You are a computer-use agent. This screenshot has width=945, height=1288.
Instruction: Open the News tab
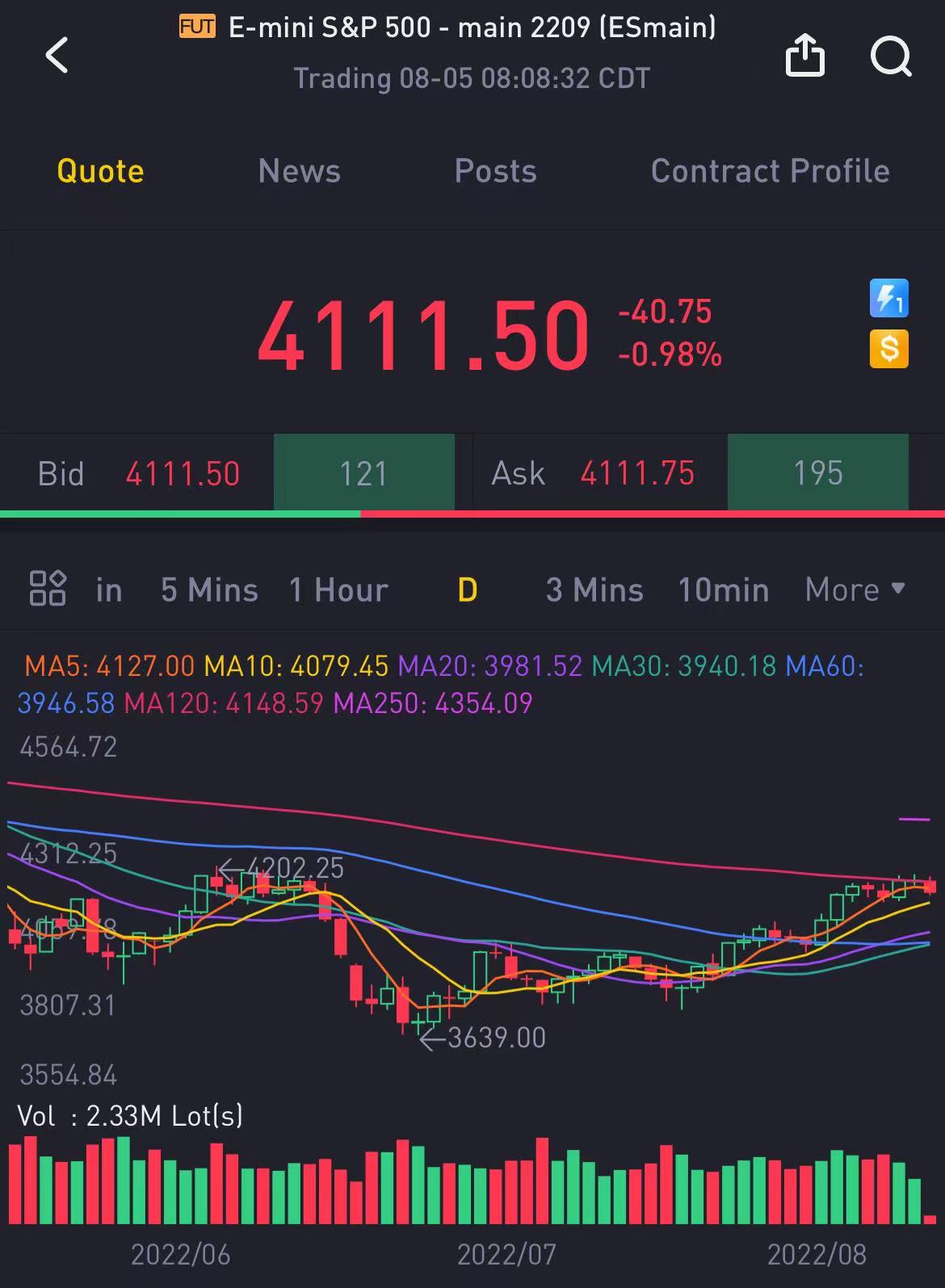[300, 171]
